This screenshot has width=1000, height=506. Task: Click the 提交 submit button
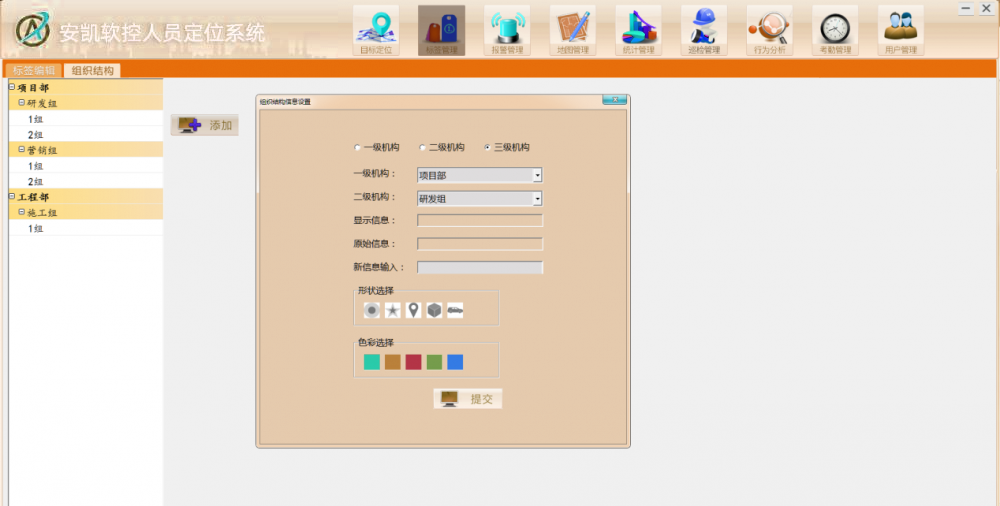tap(468, 399)
